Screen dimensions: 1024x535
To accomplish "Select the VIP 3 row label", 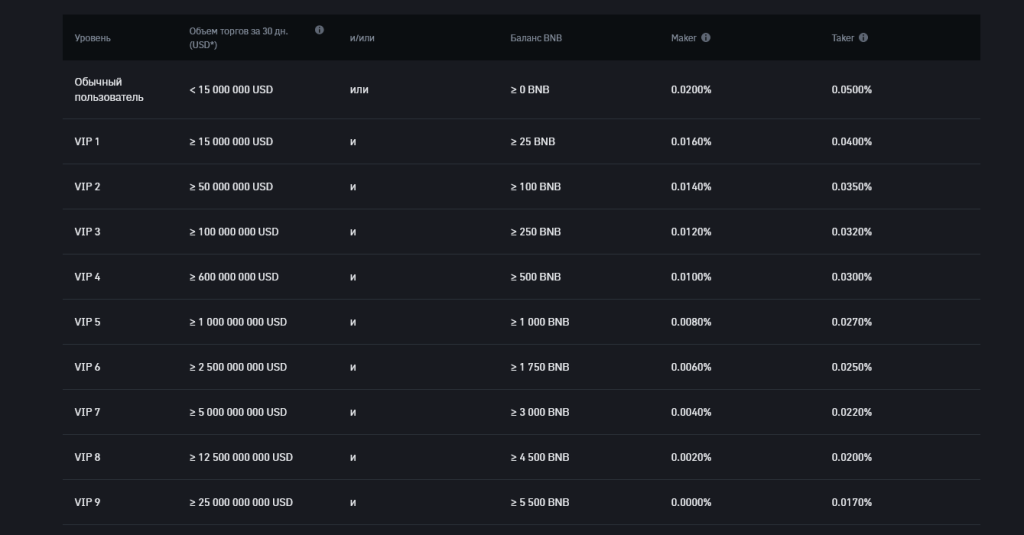I will [x=88, y=232].
